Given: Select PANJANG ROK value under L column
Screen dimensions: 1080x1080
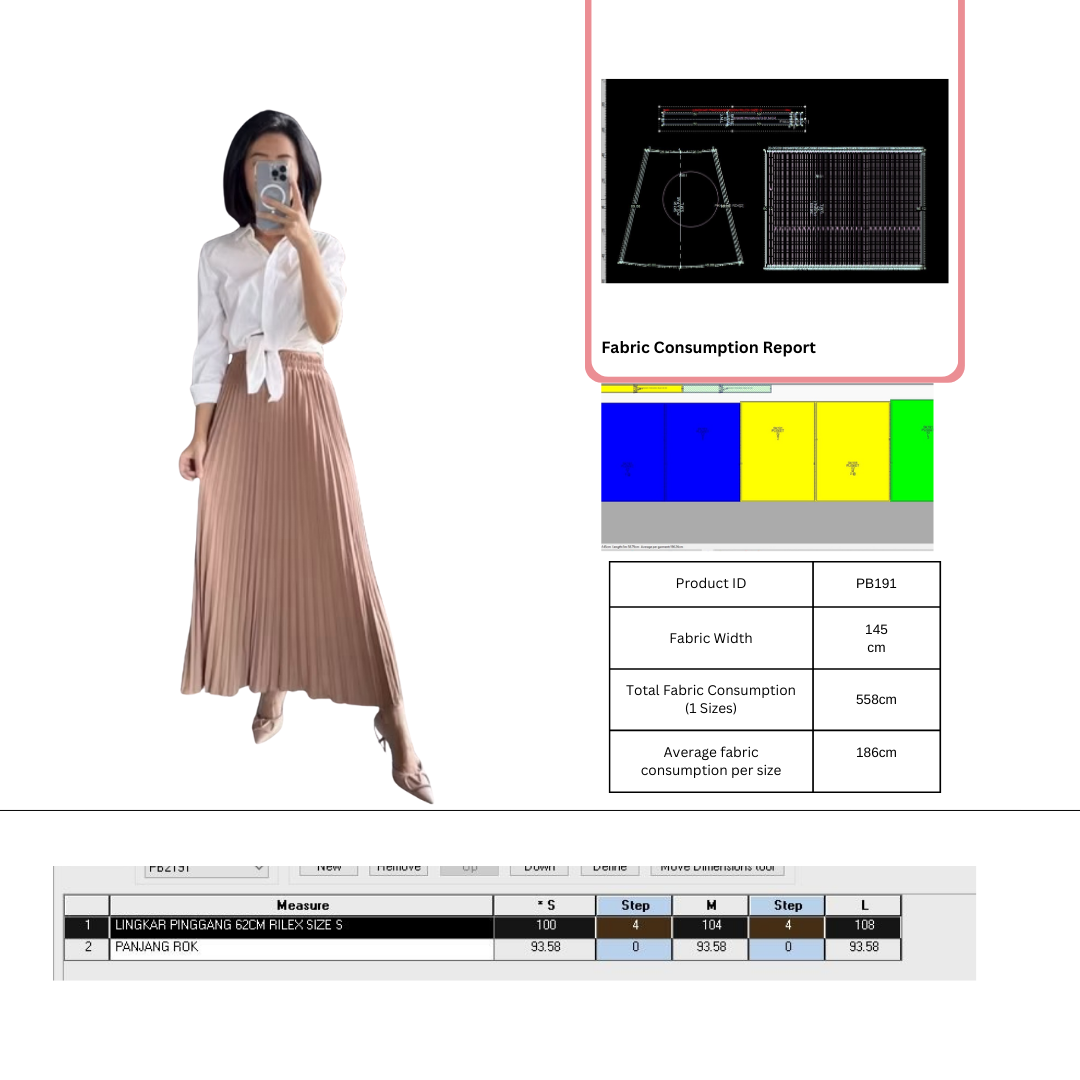Looking at the screenshot, I should (864, 947).
